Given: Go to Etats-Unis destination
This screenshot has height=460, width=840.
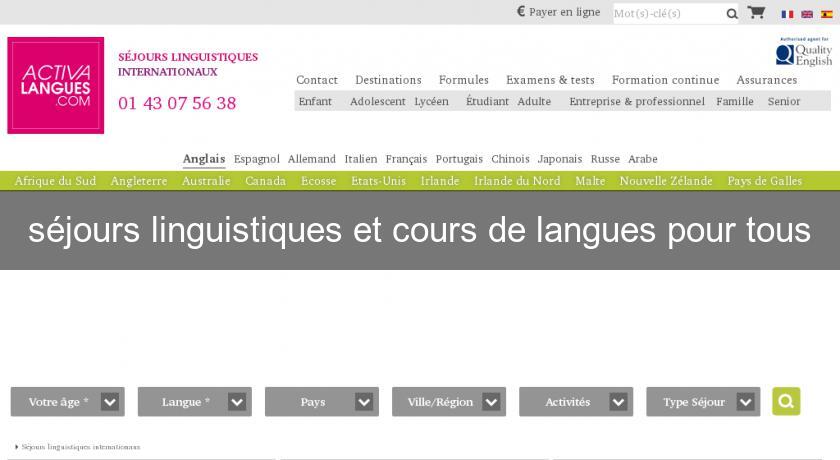Looking at the screenshot, I should [378, 181].
